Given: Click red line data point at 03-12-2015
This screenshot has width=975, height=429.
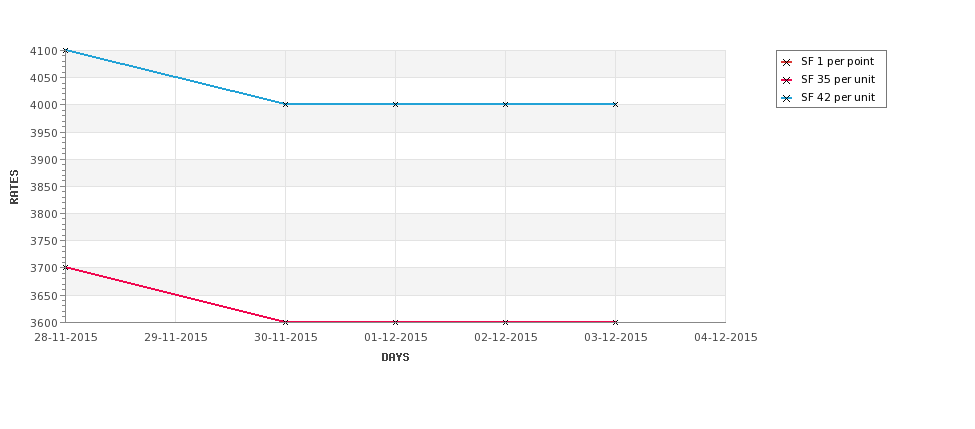Looking at the screenshot, I should click(x=616, y=322).
